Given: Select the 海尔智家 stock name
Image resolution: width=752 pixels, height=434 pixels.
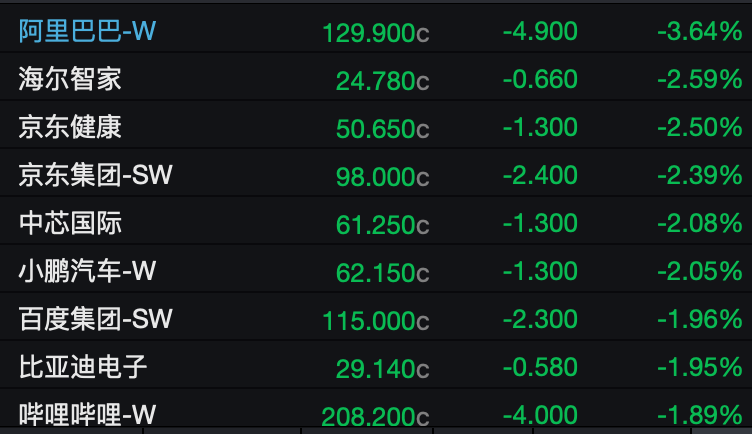Looking at the screenshot, I should coord(70,79).
